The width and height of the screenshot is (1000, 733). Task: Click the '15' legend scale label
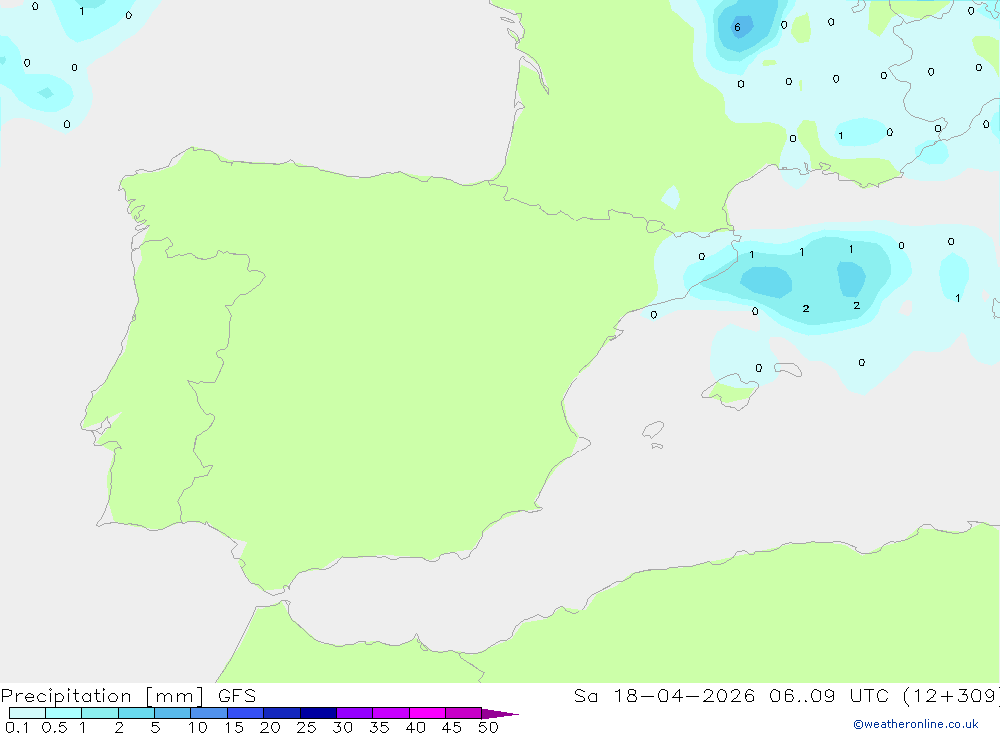click(x=234, y=727)
